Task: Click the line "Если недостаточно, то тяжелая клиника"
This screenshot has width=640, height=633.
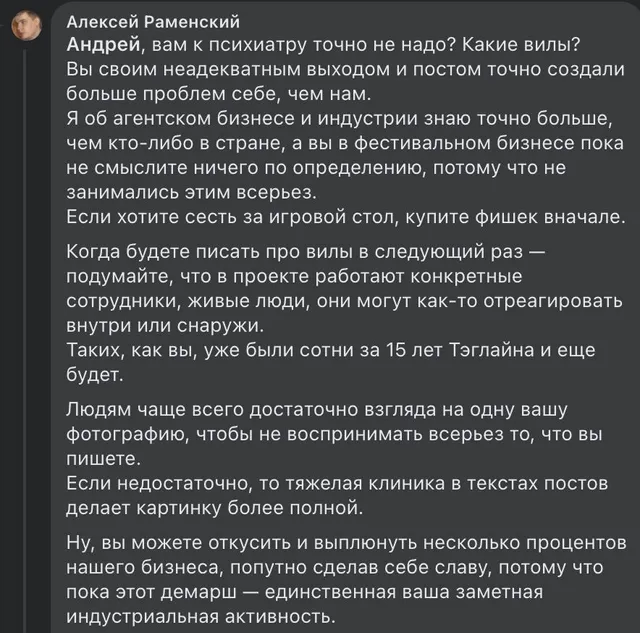Action: (x=337, y=484)
